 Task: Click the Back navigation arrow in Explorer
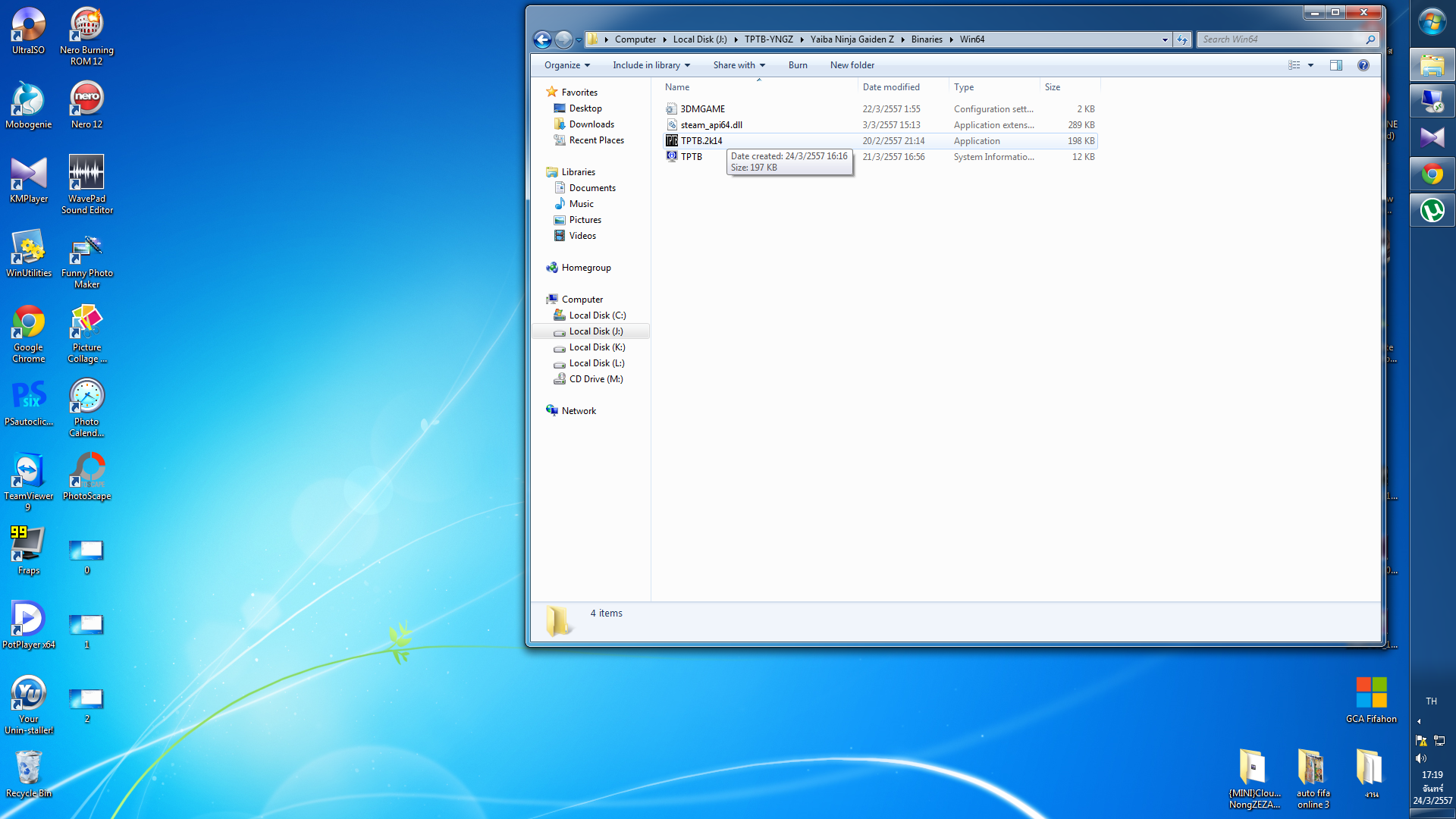click(x=542, y=39)
